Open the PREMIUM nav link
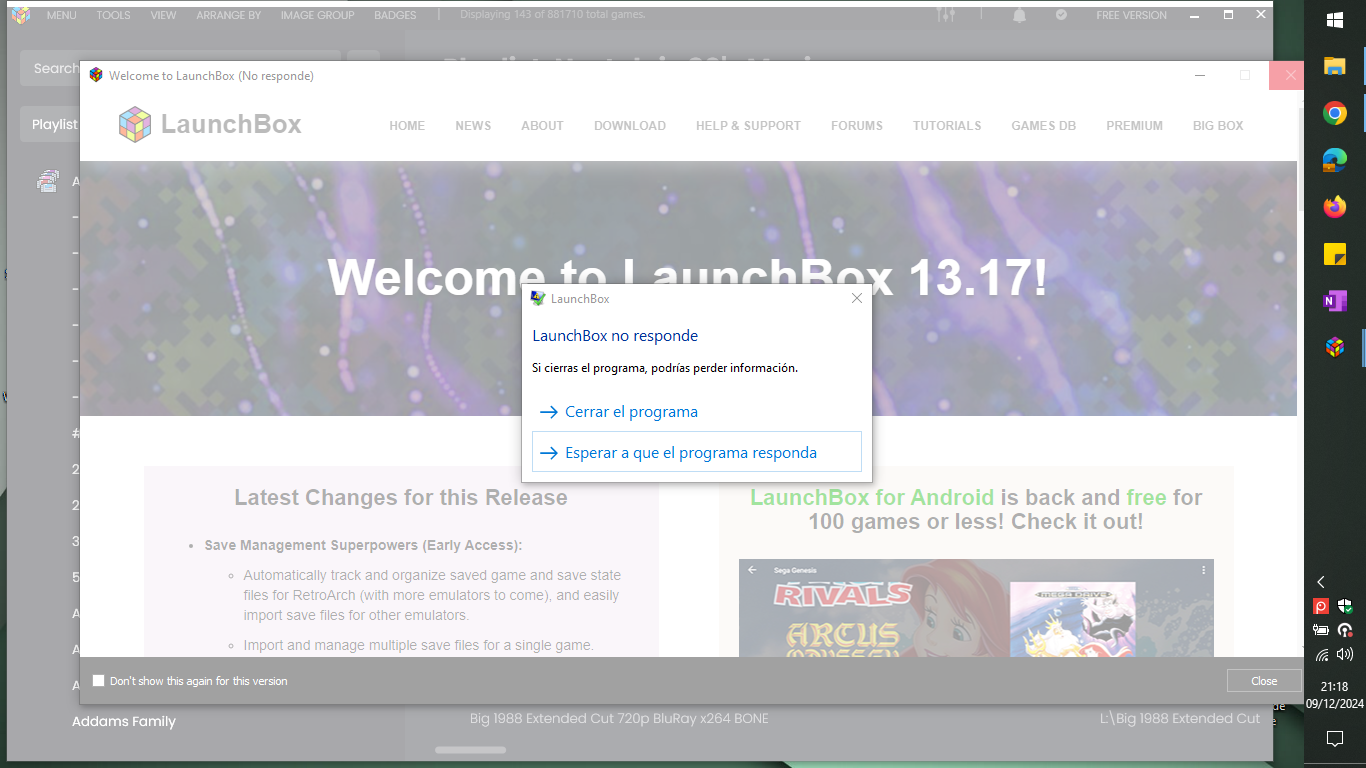The height and width of the screenshot is (768, 1366). click(x=1134, y=126)
